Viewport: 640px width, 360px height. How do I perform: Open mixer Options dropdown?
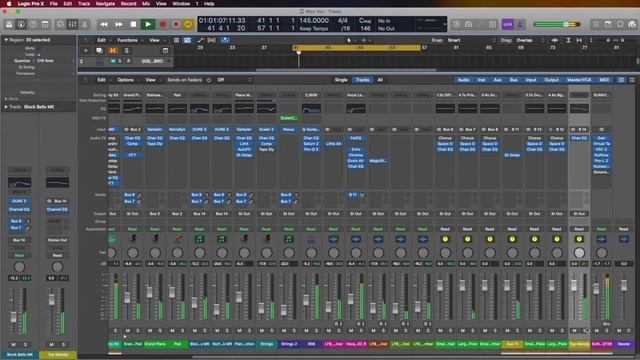(128, 80)
